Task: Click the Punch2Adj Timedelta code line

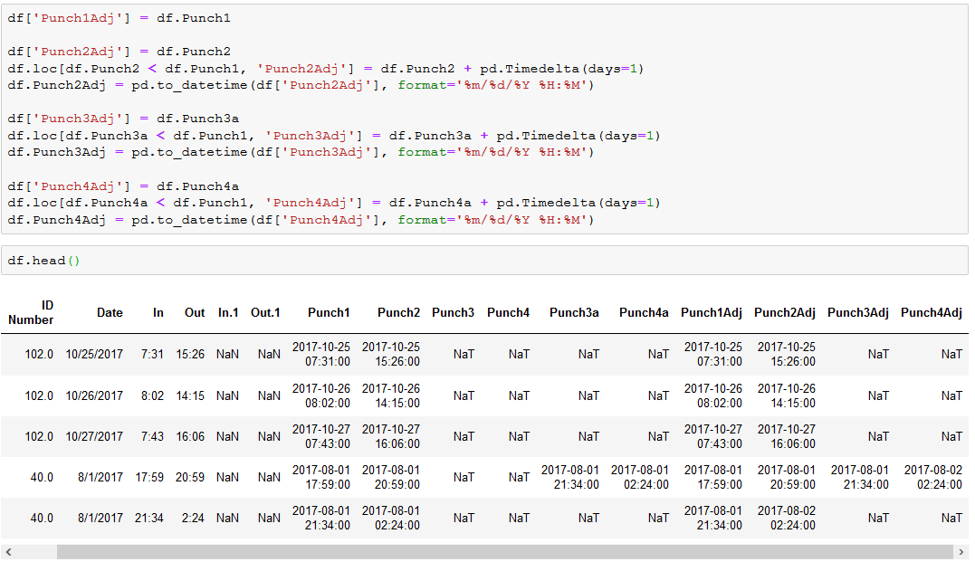Action: click(326, 69)
